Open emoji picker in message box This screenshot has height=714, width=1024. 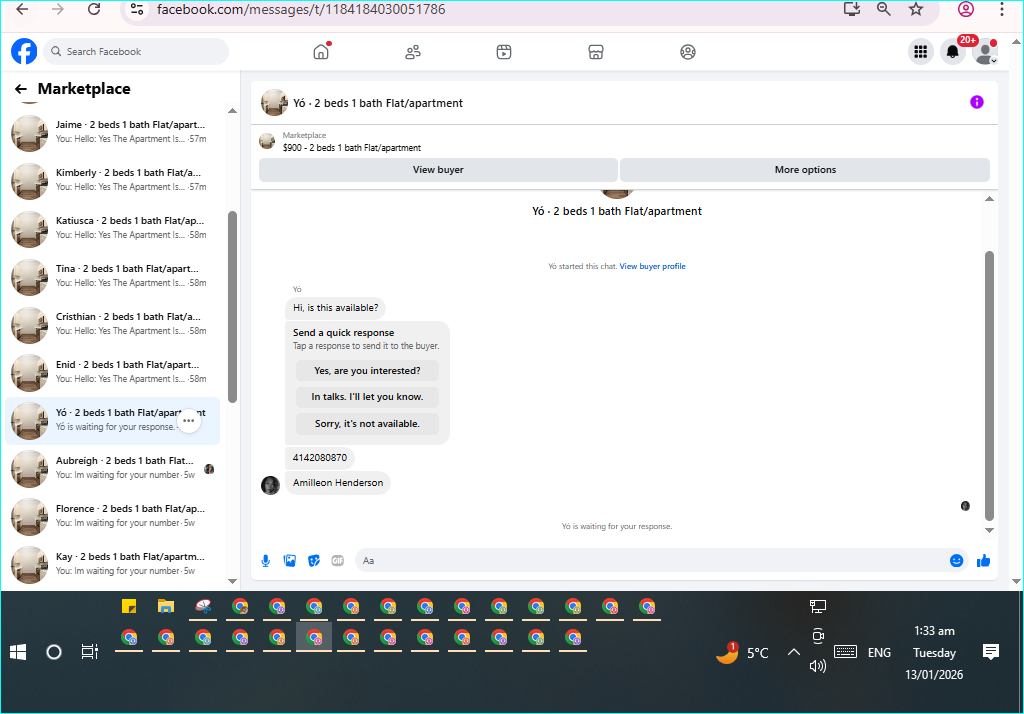point(956,560)
